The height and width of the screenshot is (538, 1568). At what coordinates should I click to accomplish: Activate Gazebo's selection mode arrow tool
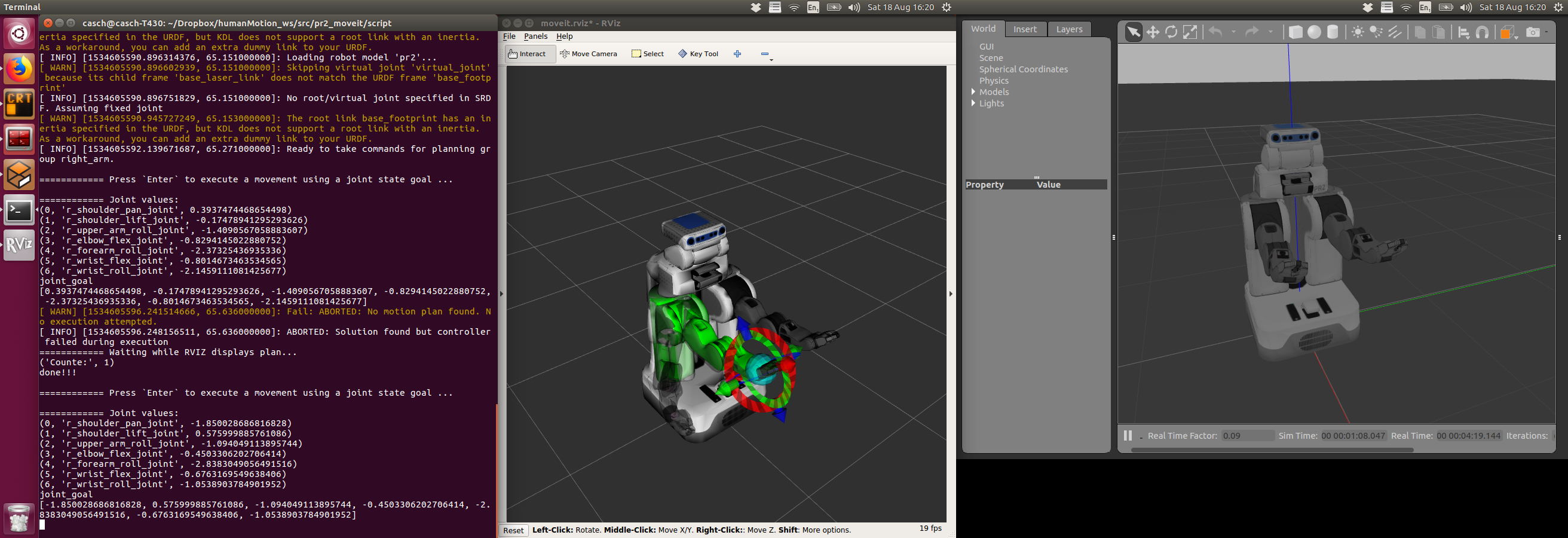coord(1134,32)
